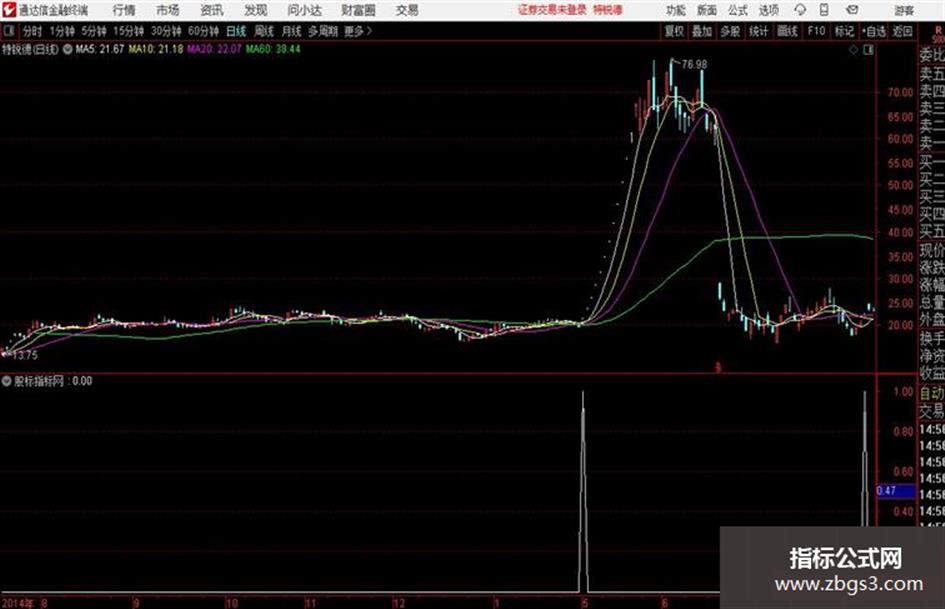Screen dimensions: 945x609
Task: Open the mail envelope icon
Action: coord(852,10)
